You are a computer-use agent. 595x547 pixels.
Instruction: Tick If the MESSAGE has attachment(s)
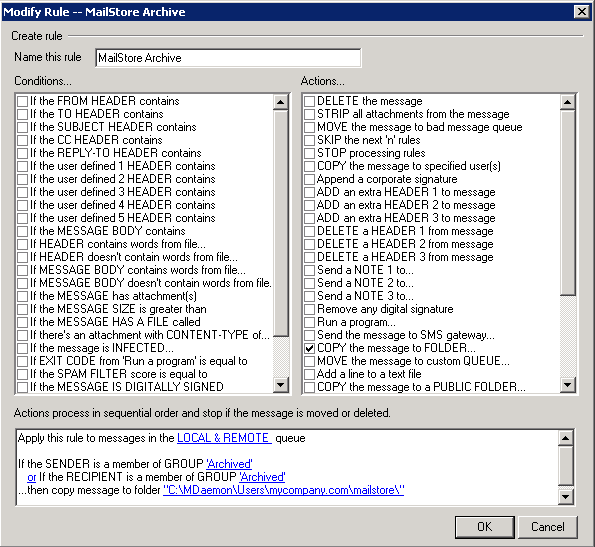(23, 296)
